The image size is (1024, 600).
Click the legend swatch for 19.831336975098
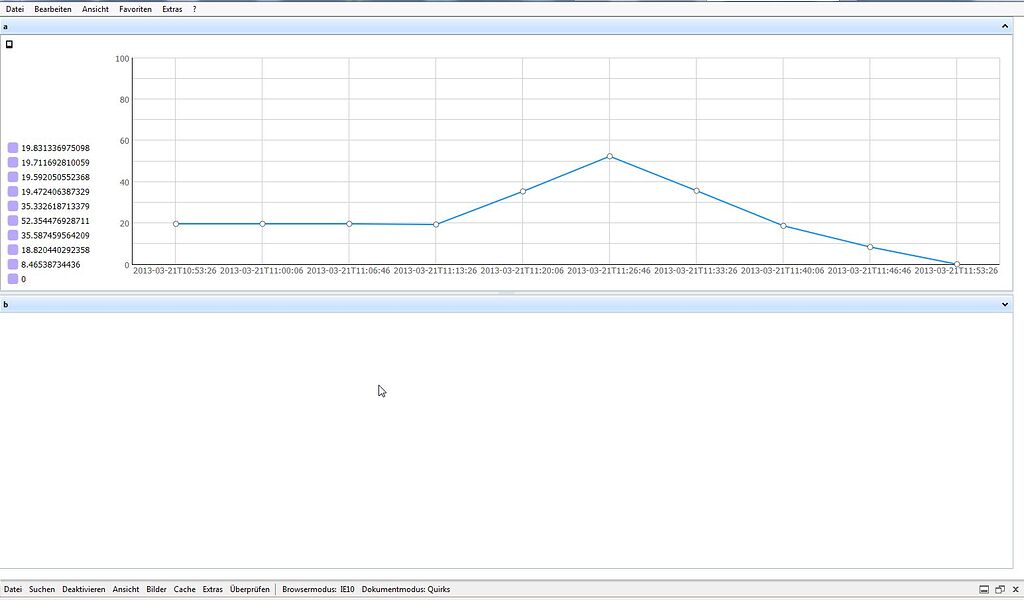[x=13, y=148]
